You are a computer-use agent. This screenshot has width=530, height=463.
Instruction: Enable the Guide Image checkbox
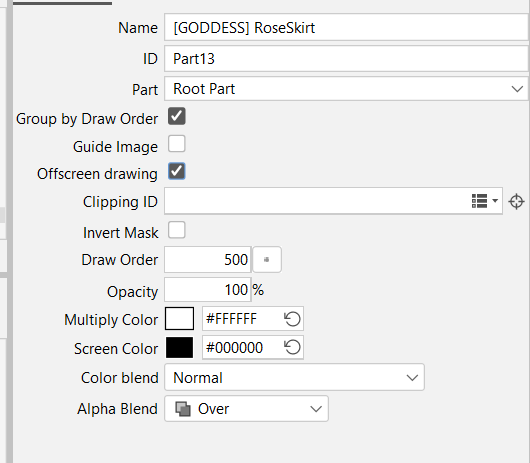176,144
